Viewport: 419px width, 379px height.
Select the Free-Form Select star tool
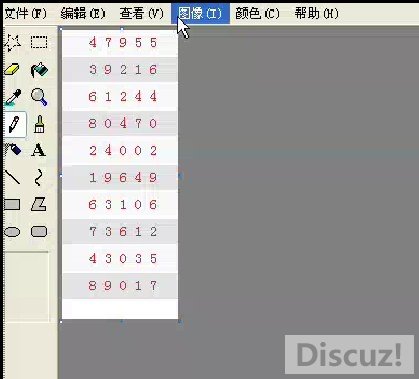click(x=13, y=43)
